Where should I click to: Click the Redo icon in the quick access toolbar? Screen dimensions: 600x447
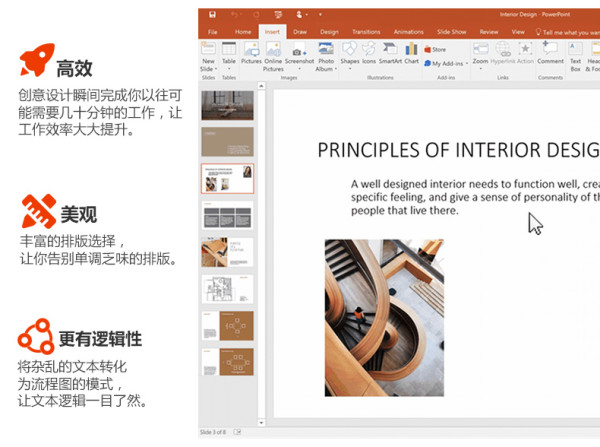(256, 15)
